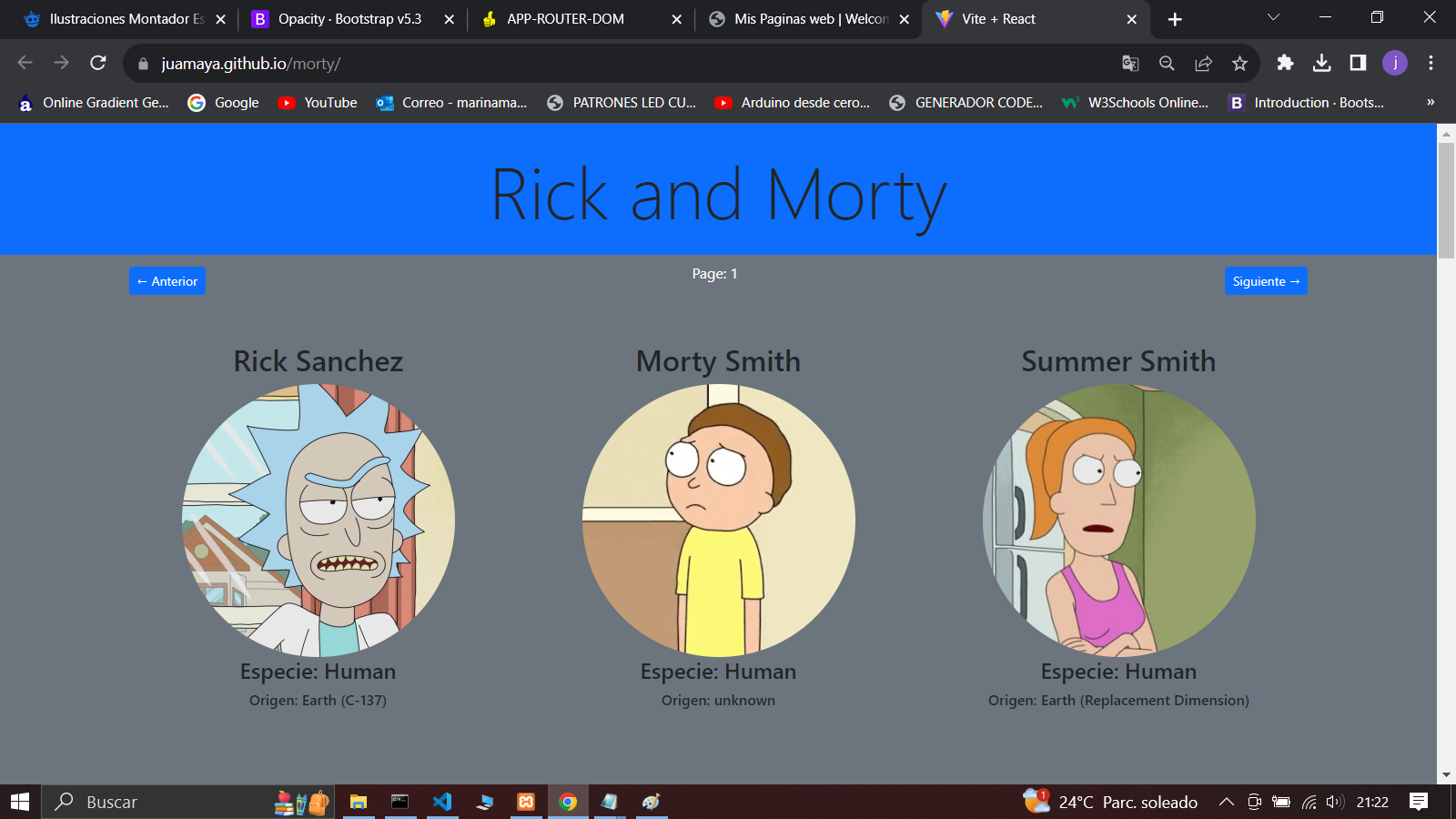Go back using browser back arrow

(x=25, y=63)
